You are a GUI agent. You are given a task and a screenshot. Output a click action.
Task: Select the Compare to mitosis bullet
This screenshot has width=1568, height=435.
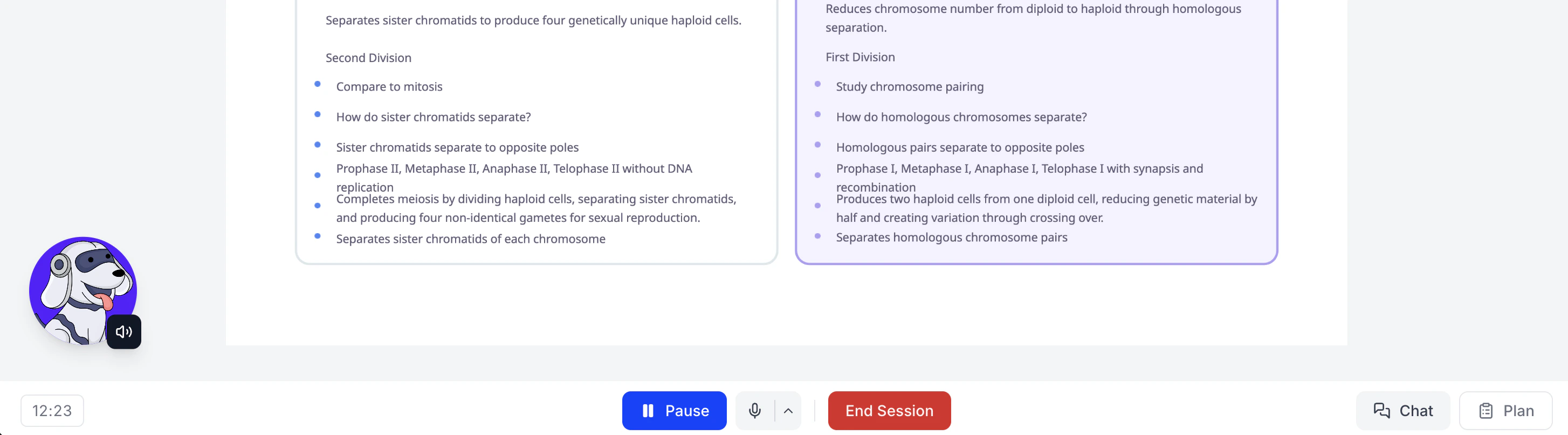click(389, 86)
